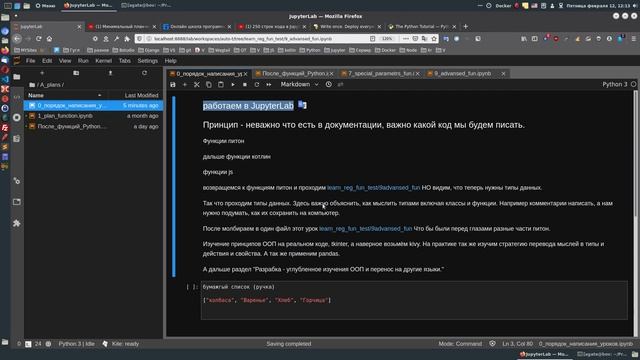Viewport: 640px width, 360px height.
Task: Select the 0_порядок_написания file in the file list
Action: [93, 105]
